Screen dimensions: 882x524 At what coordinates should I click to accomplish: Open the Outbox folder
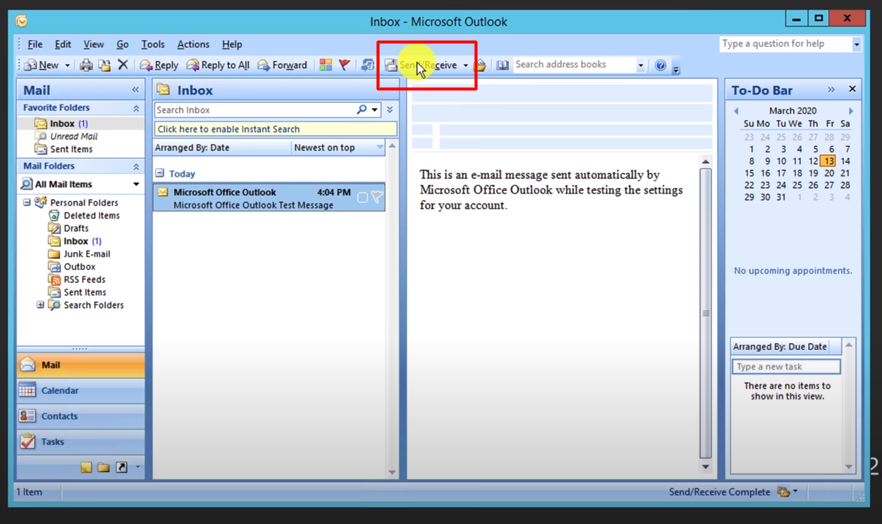[72, 267]
